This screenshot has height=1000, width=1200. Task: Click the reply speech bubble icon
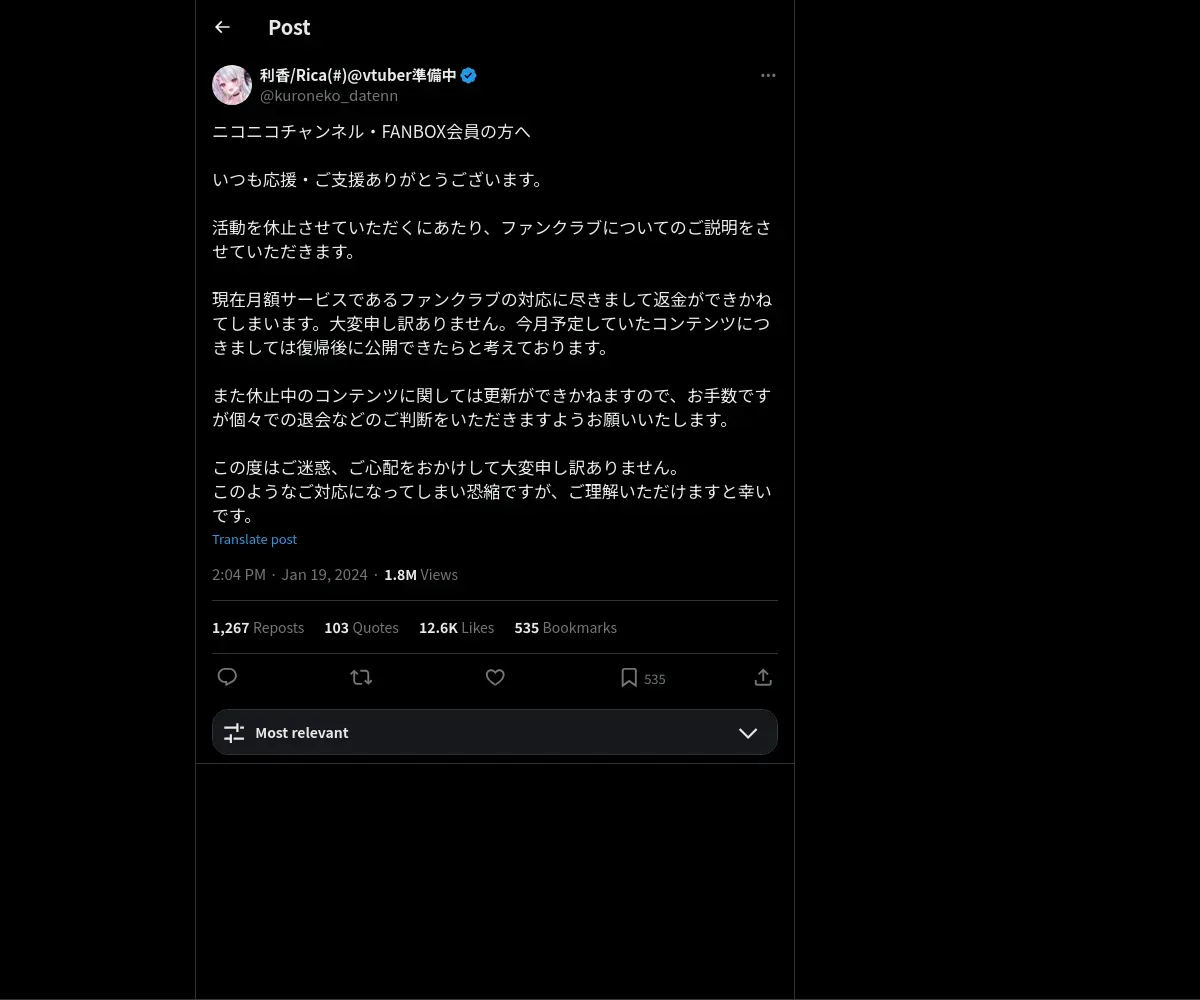pos(227,678)
